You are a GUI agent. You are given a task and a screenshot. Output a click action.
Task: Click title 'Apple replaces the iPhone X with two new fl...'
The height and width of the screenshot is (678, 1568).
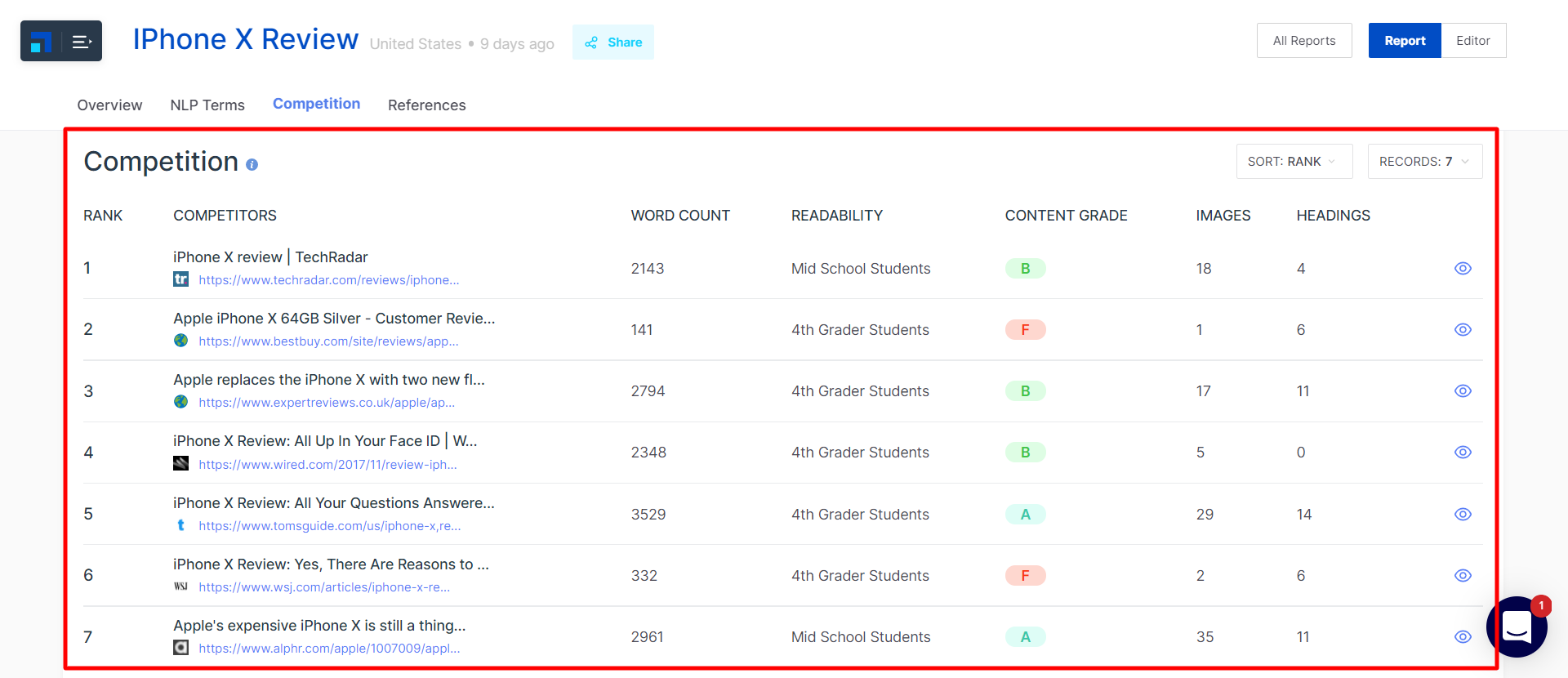point(329,380)
